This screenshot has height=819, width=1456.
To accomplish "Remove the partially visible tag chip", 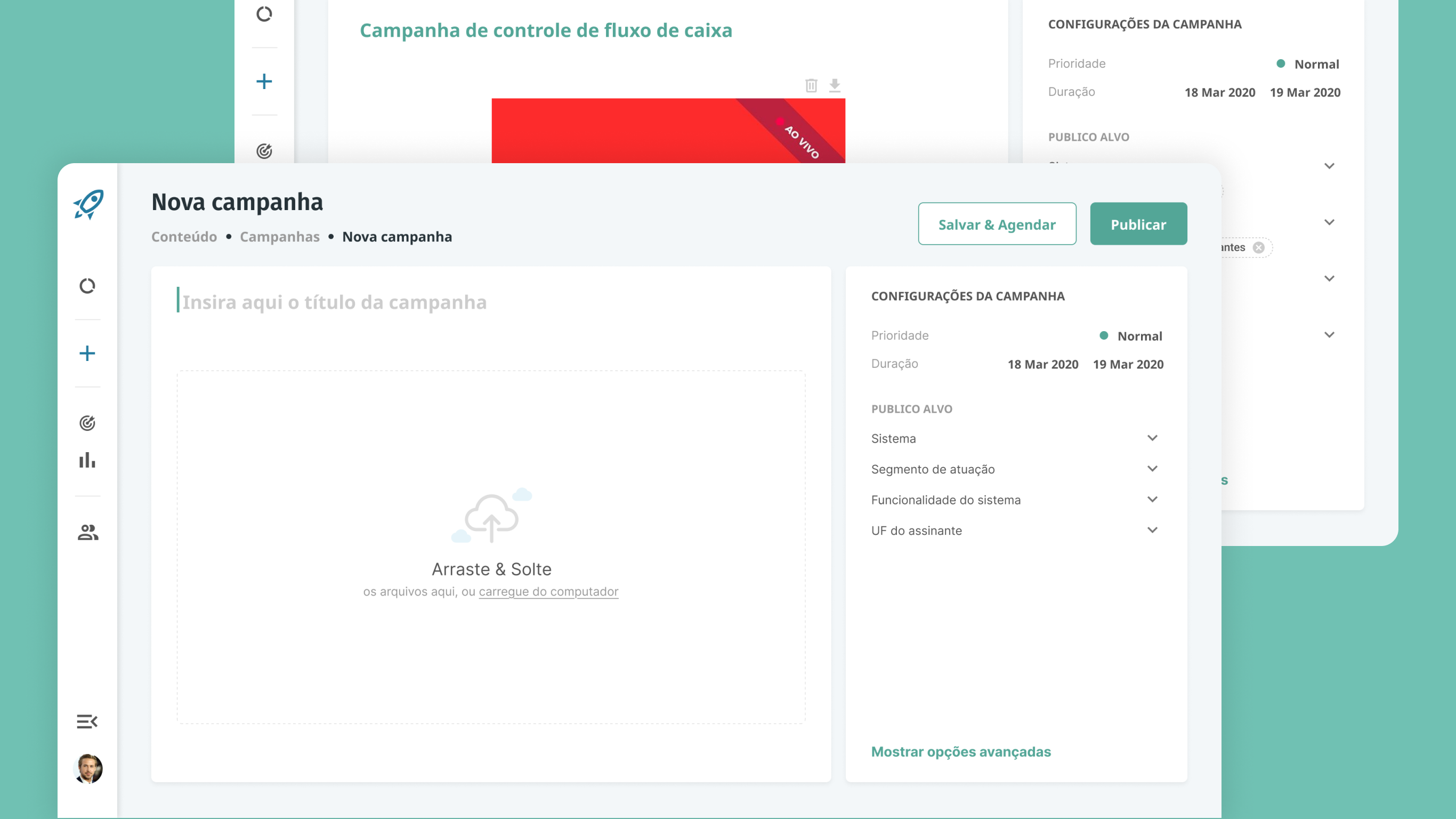I will coord(1258,247).
